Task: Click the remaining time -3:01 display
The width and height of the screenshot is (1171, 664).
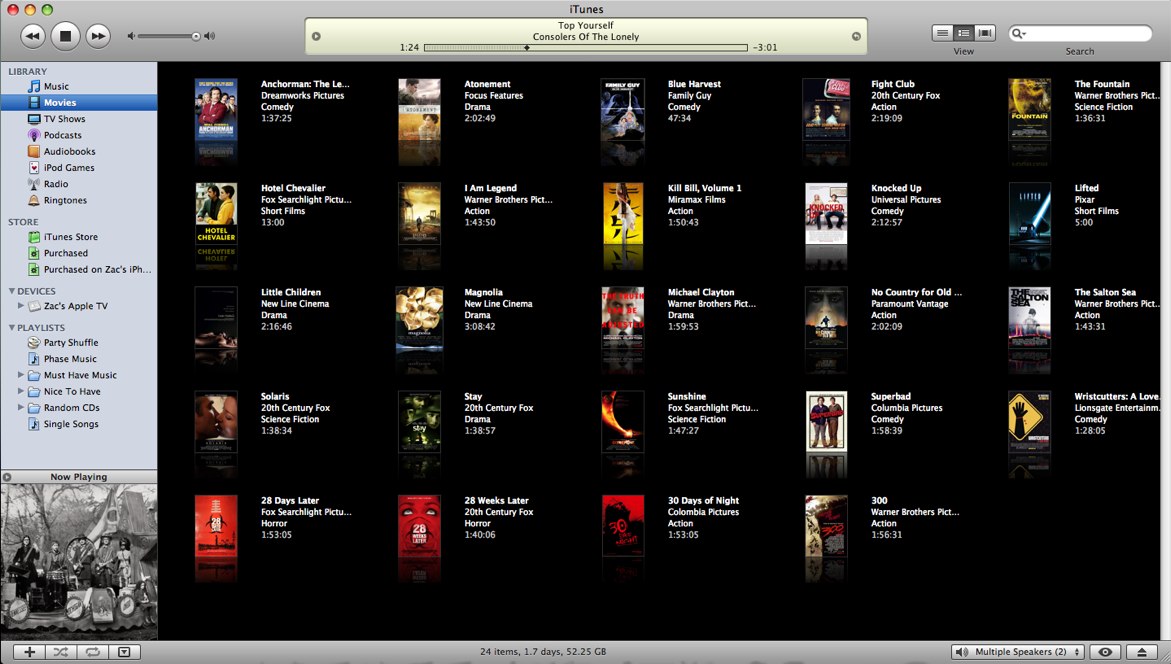Action: (x=765, y=48)
